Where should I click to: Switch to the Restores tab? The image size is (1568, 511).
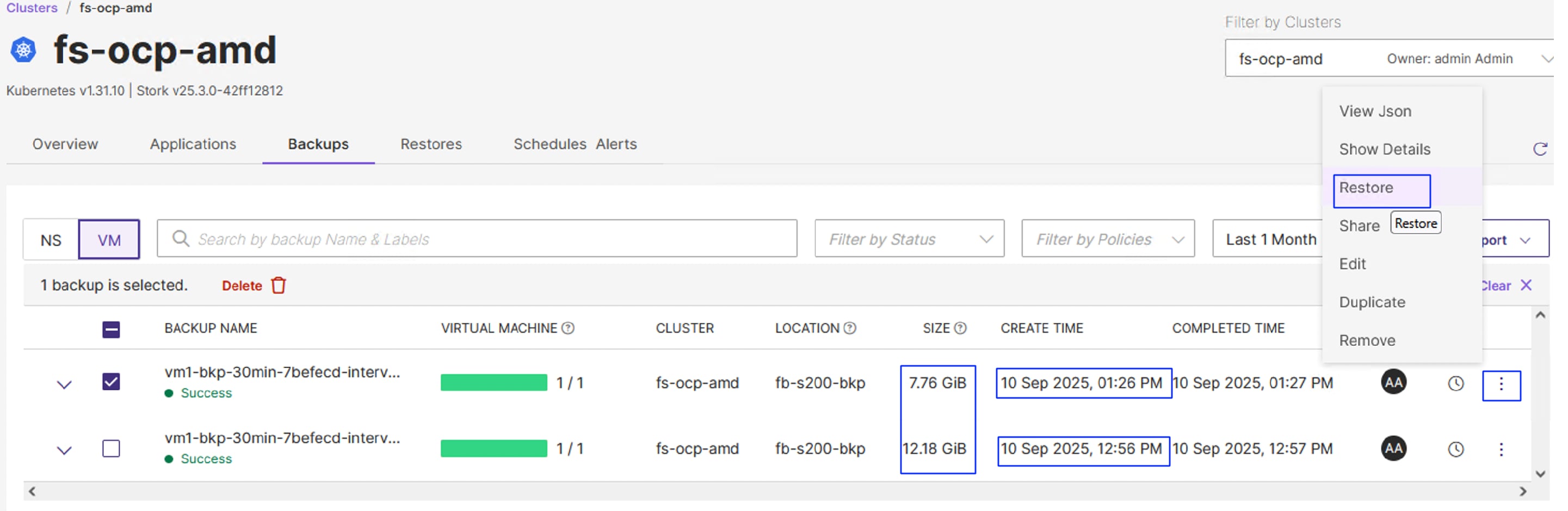431,144
